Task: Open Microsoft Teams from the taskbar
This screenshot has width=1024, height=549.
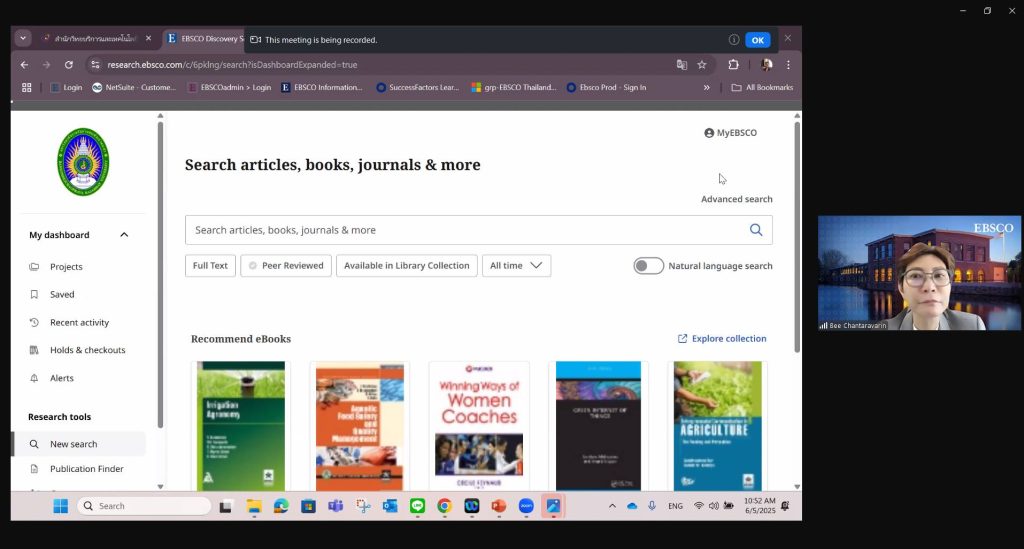Action: pyautogui.click(x=335, y=506)
